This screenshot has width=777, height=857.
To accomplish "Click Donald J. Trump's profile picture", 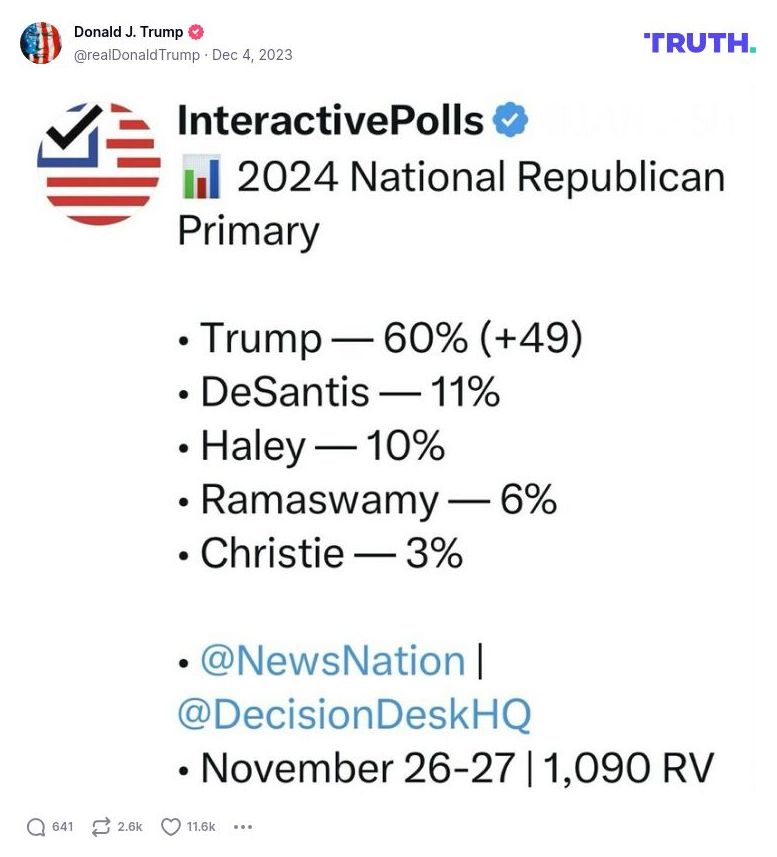I will click(42, 42).
